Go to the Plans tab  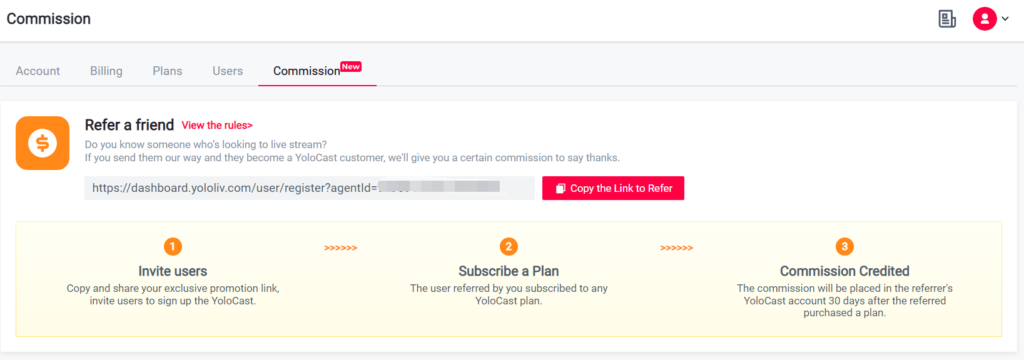pos(167,71)
